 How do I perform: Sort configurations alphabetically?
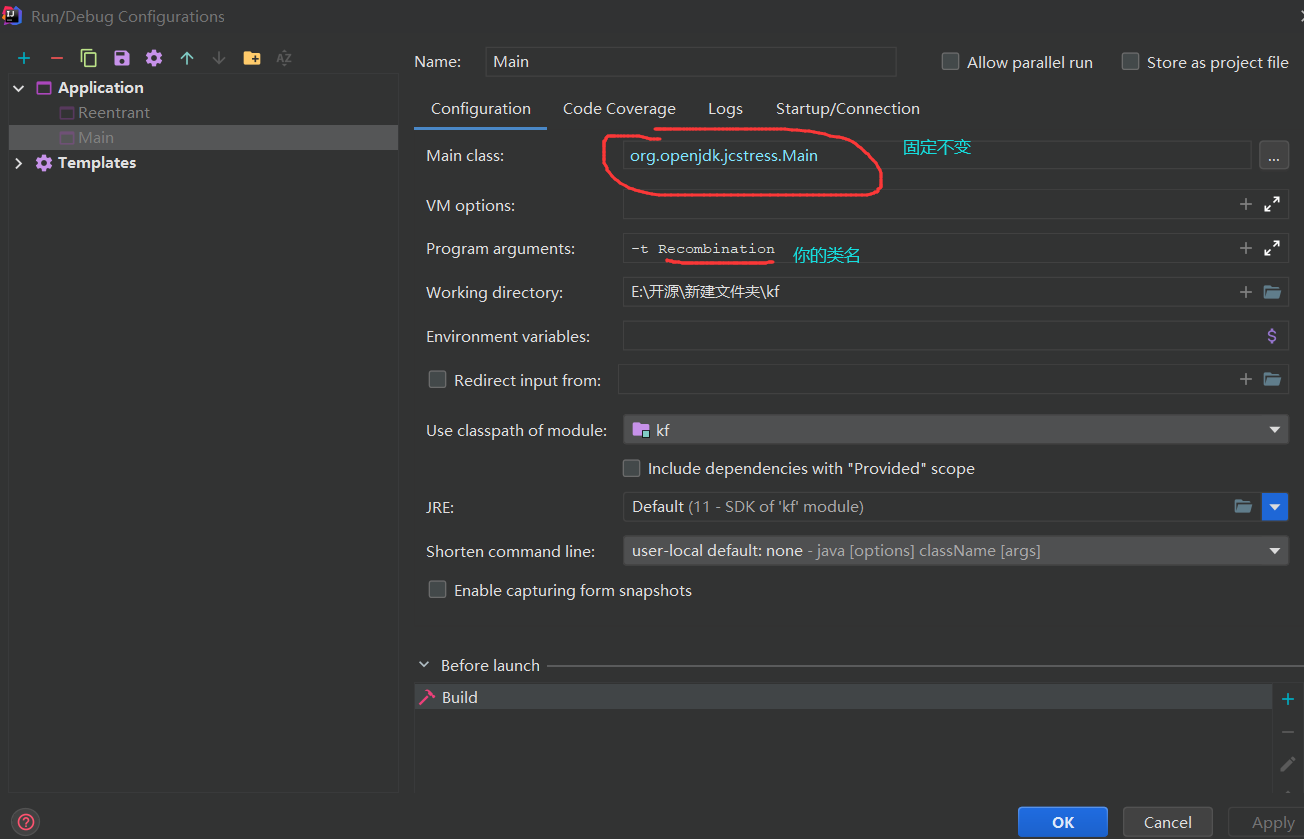(284, 59)
